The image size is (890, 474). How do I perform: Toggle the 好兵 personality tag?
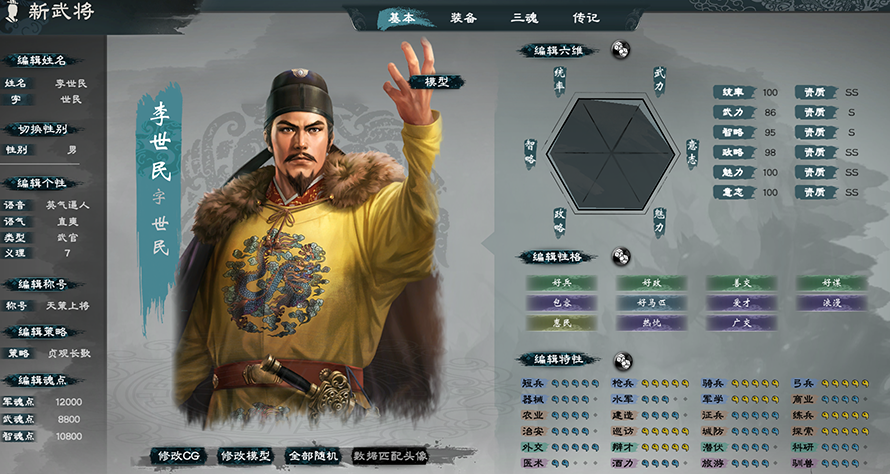[x=561, y=283]
